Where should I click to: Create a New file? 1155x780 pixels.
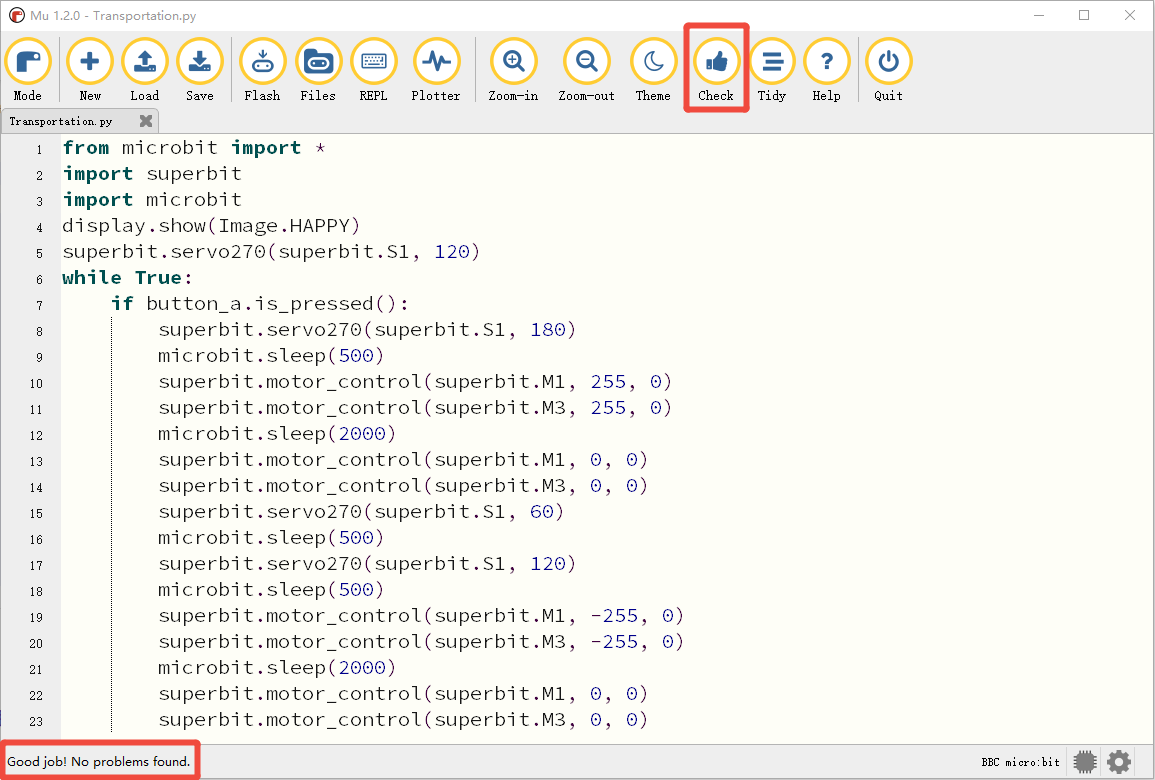pyautogui.click(x=90, y=70)
